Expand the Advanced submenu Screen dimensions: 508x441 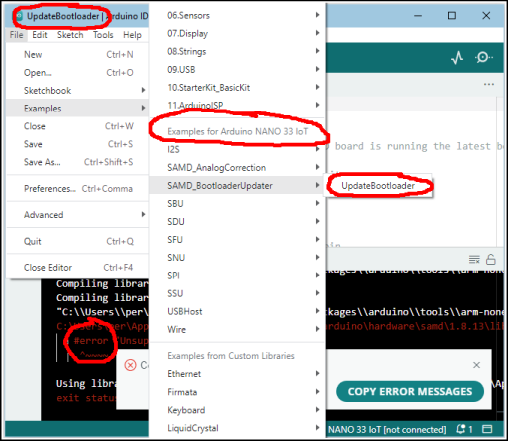coord(77,215)
